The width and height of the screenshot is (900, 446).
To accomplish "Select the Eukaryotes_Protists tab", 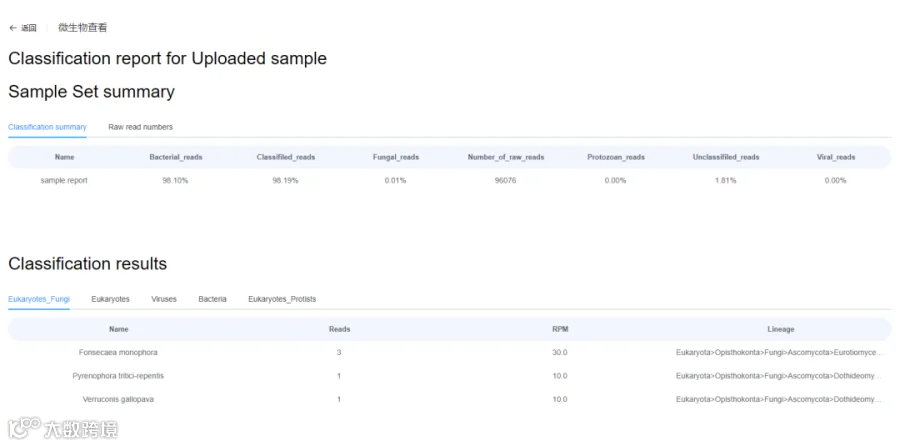I will (283, 299).
